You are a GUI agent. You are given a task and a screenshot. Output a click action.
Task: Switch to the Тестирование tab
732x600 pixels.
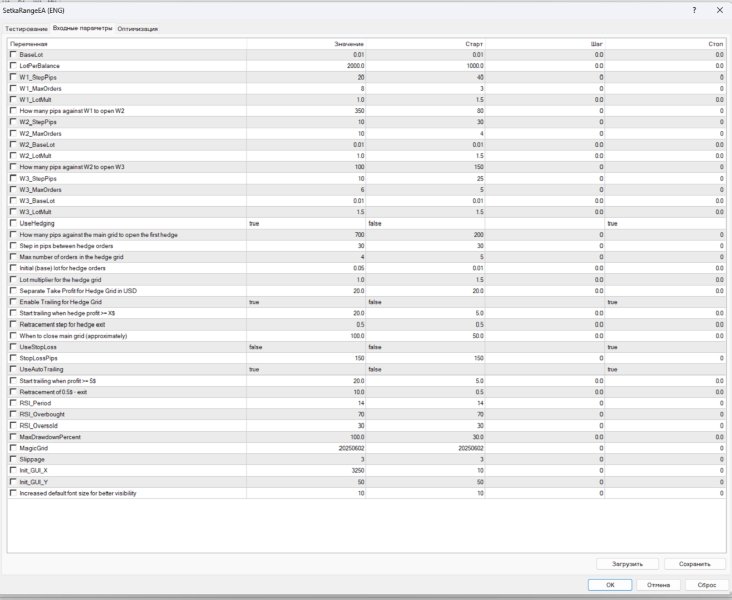(26, 29)
